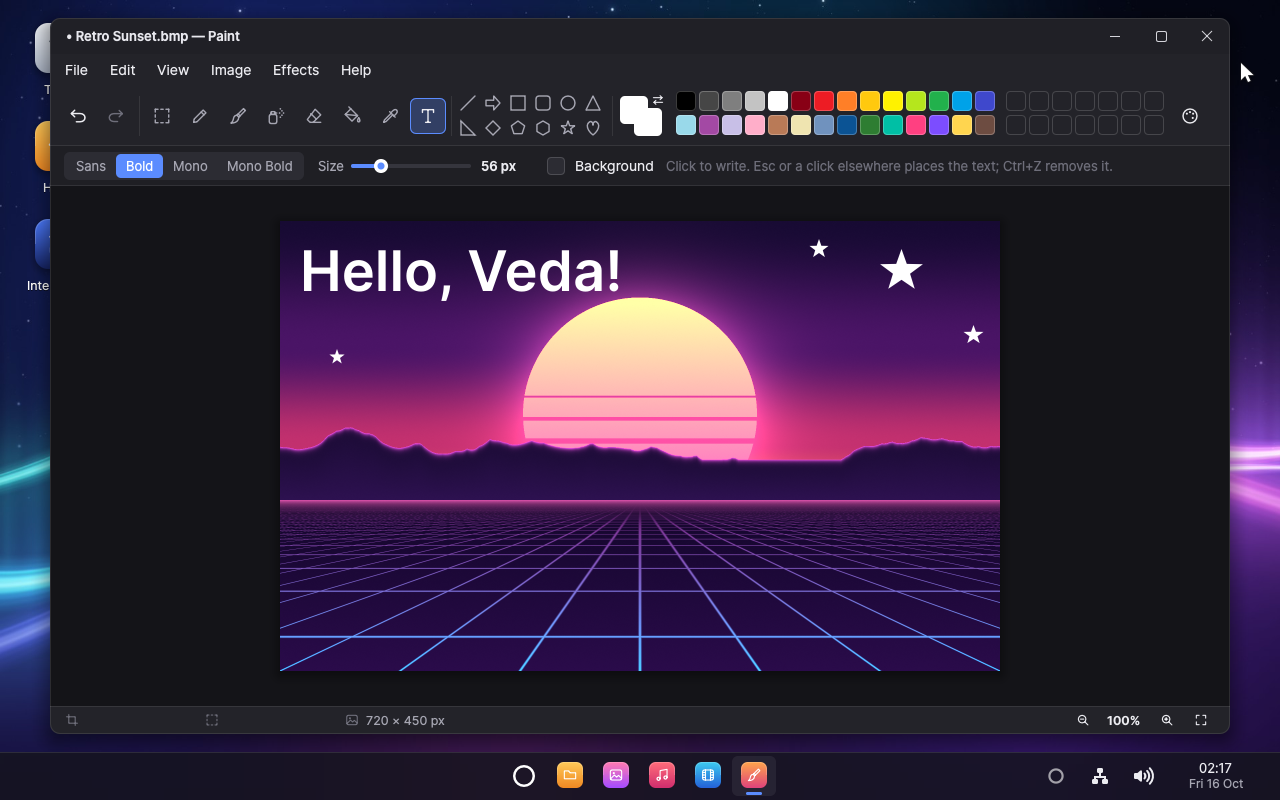
Task: Switch font style to Mono Bold
Action: (260, 166)
